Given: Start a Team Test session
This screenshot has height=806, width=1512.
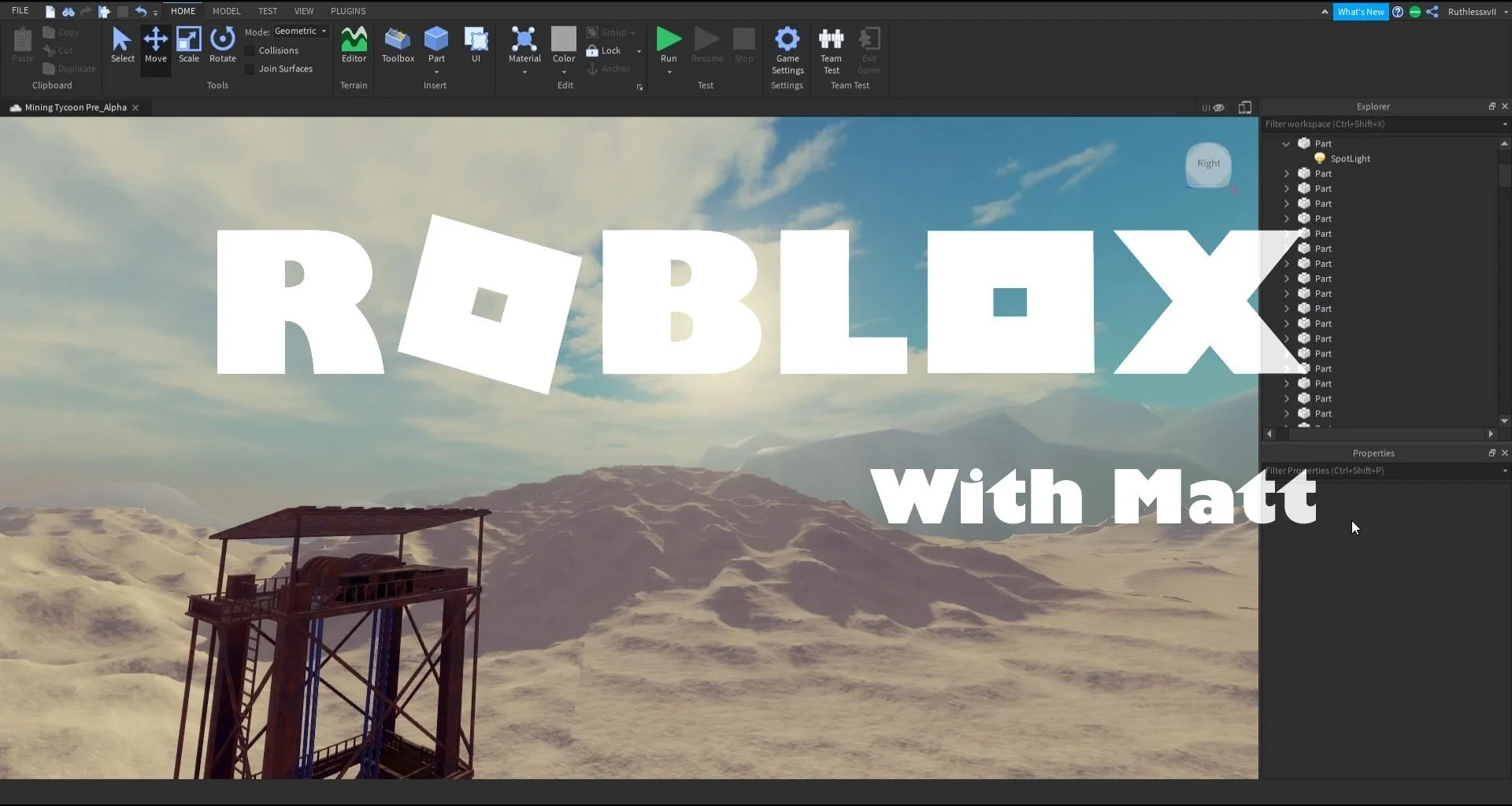Looking at the screenshot, I should coord(831,50).
